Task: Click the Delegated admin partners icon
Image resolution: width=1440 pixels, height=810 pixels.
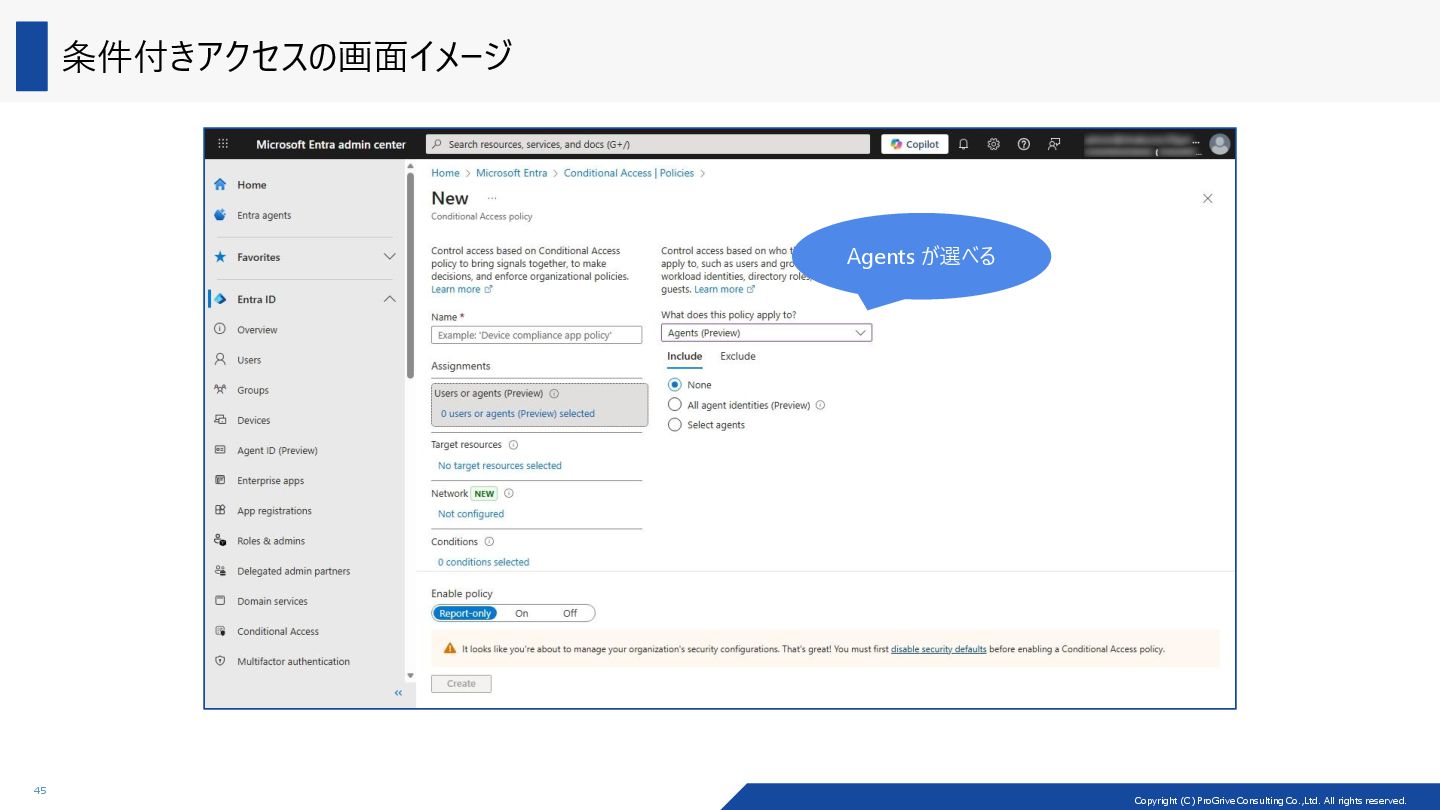Action: coord(220,571)
